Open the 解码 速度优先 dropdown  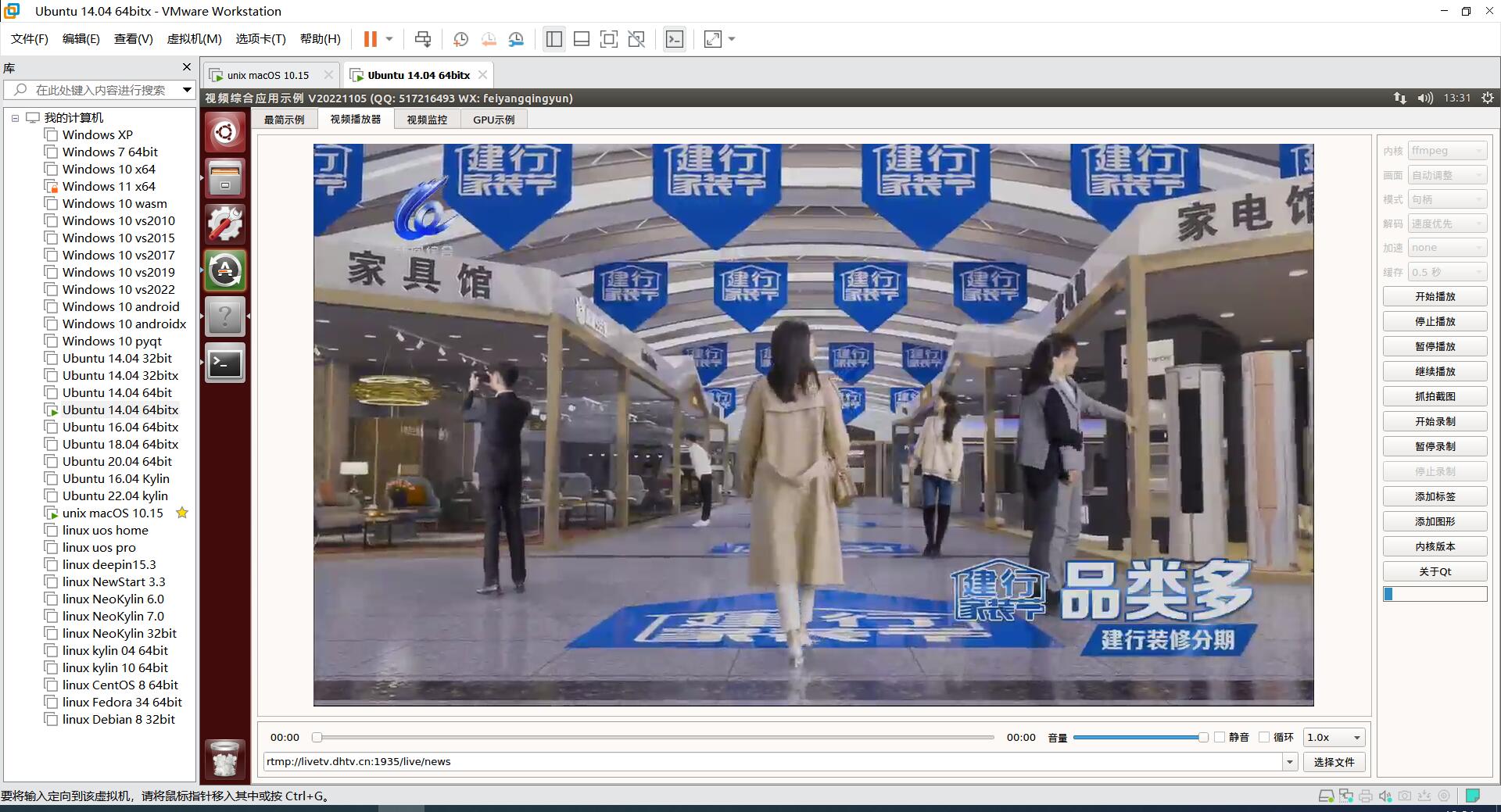point(1447,224)
